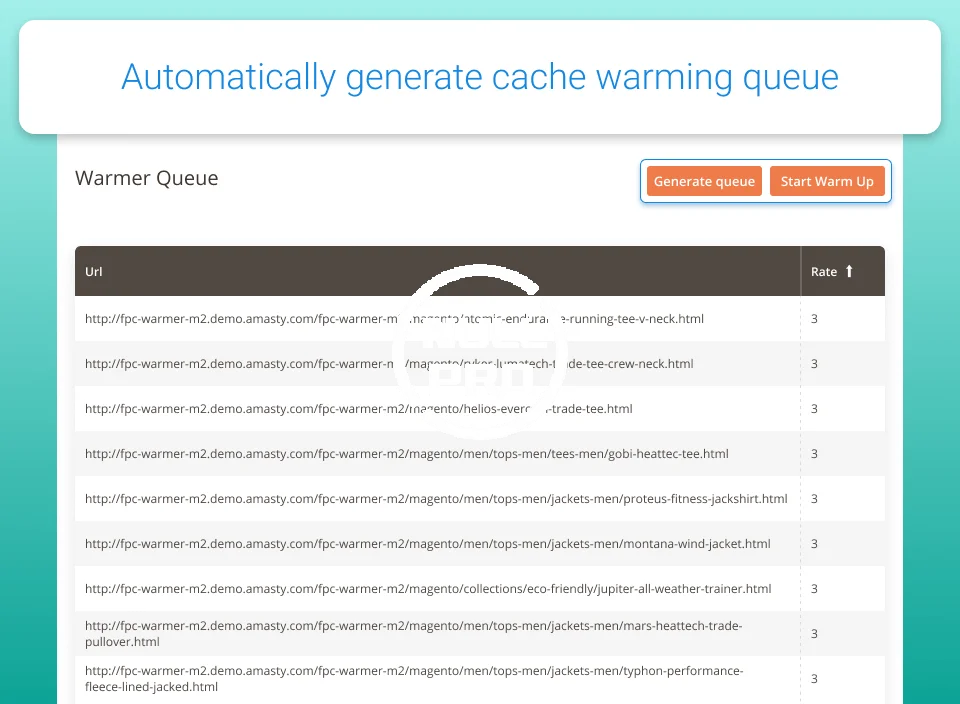This screenshot has width=960, height=704.
Task: Click the Warmer Queue heading
Action: (146, 179)
